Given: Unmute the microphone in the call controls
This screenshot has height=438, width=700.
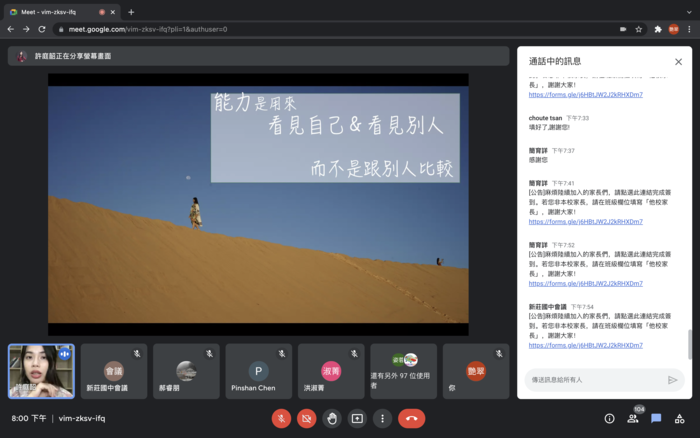Looking at the screenshot, I should click(281, 418).
